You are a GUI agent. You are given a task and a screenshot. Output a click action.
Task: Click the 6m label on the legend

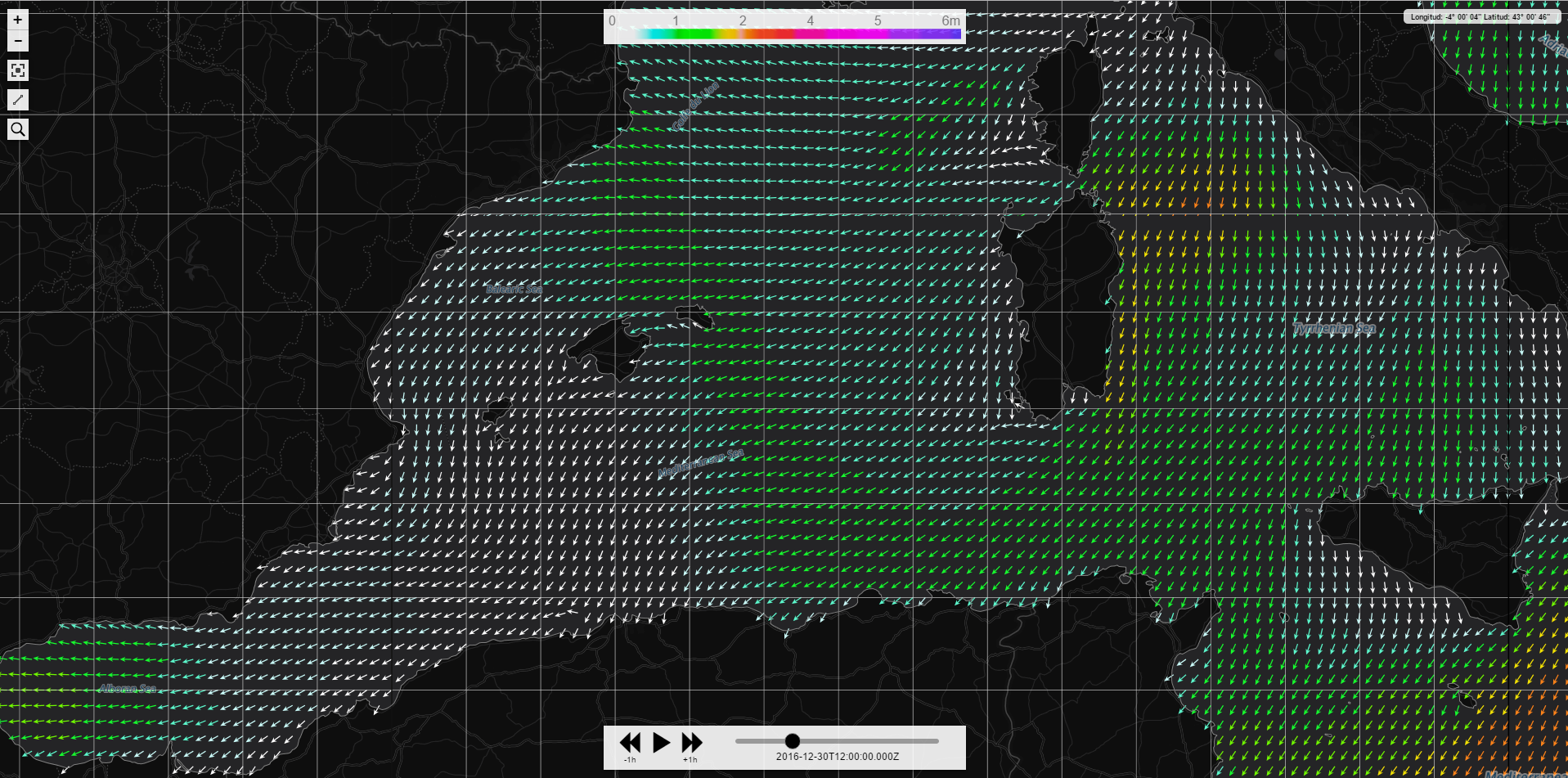pos(950,20)
